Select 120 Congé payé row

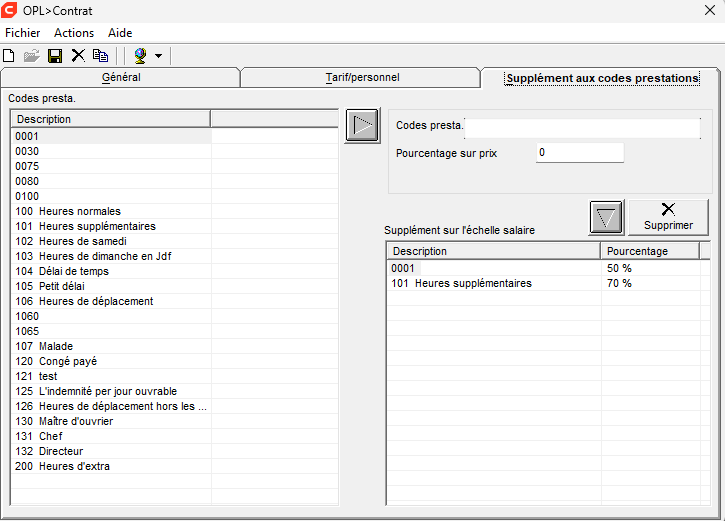tap(175, 361)
